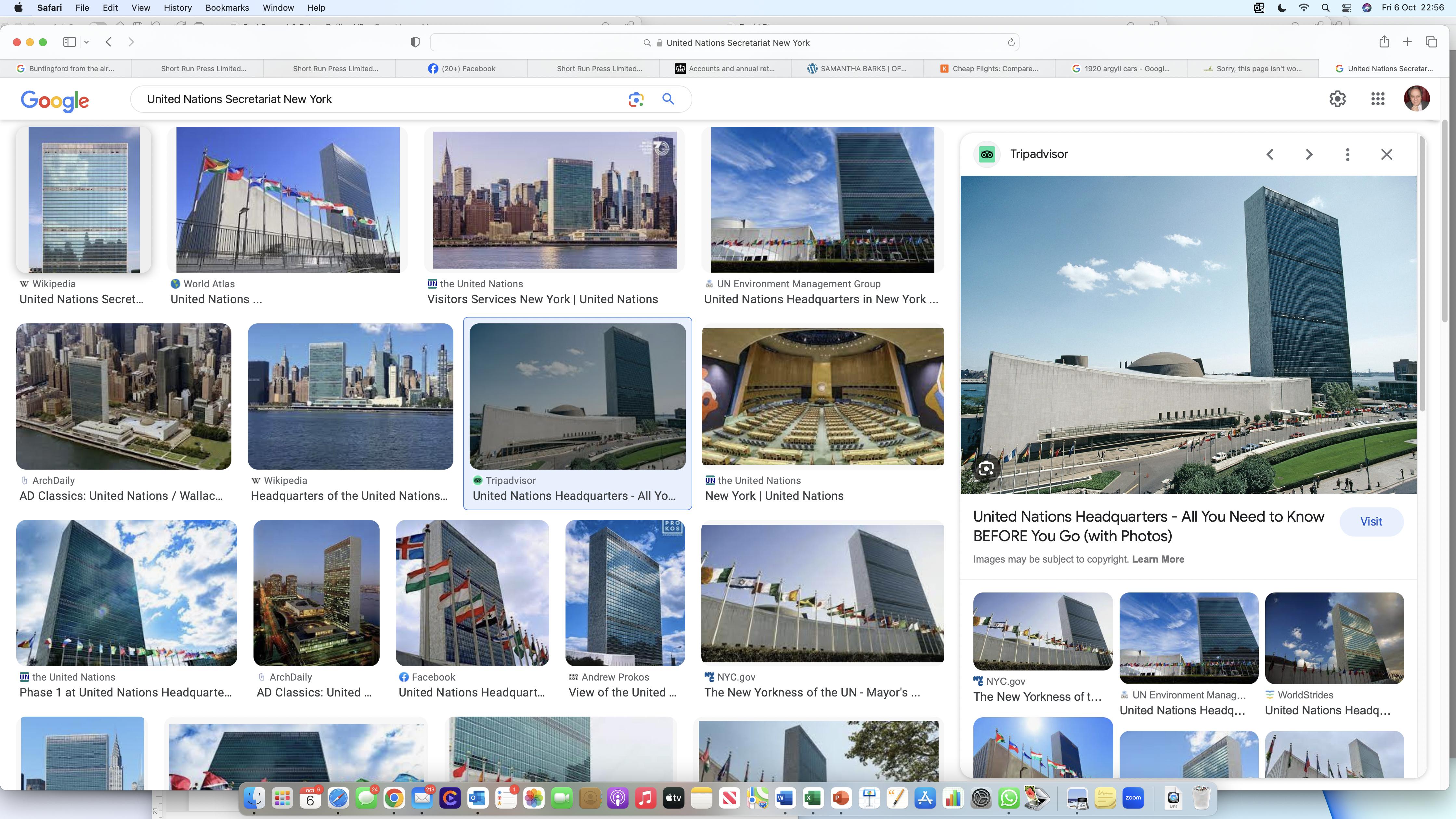Click the Learn More copyright link
The height and width of the screenshot is (819, 1456).
(x=1158, y=559)
